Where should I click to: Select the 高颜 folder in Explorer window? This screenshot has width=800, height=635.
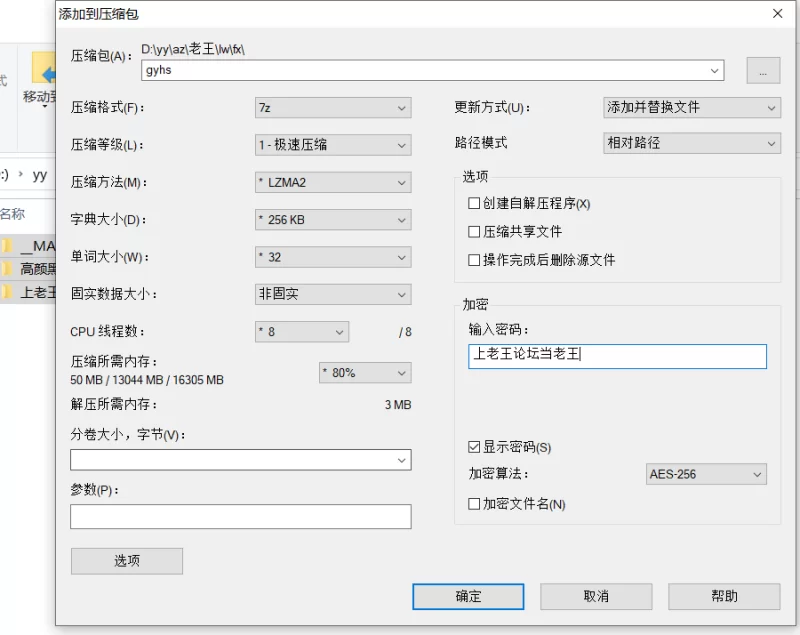point(29,269)
